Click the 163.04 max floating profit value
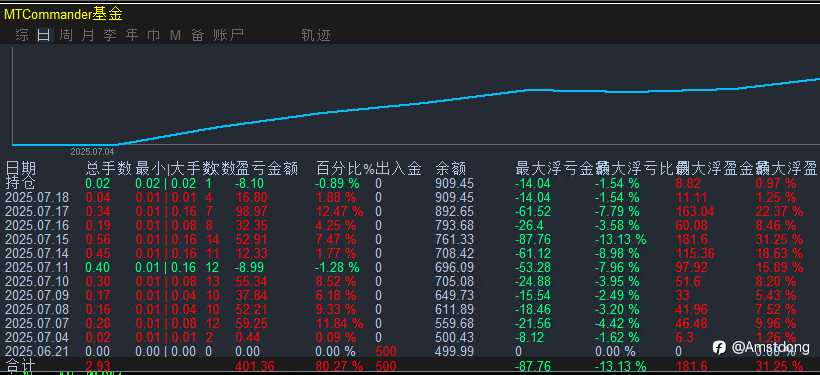Screen dimensions: 820x375 (694, 211)
